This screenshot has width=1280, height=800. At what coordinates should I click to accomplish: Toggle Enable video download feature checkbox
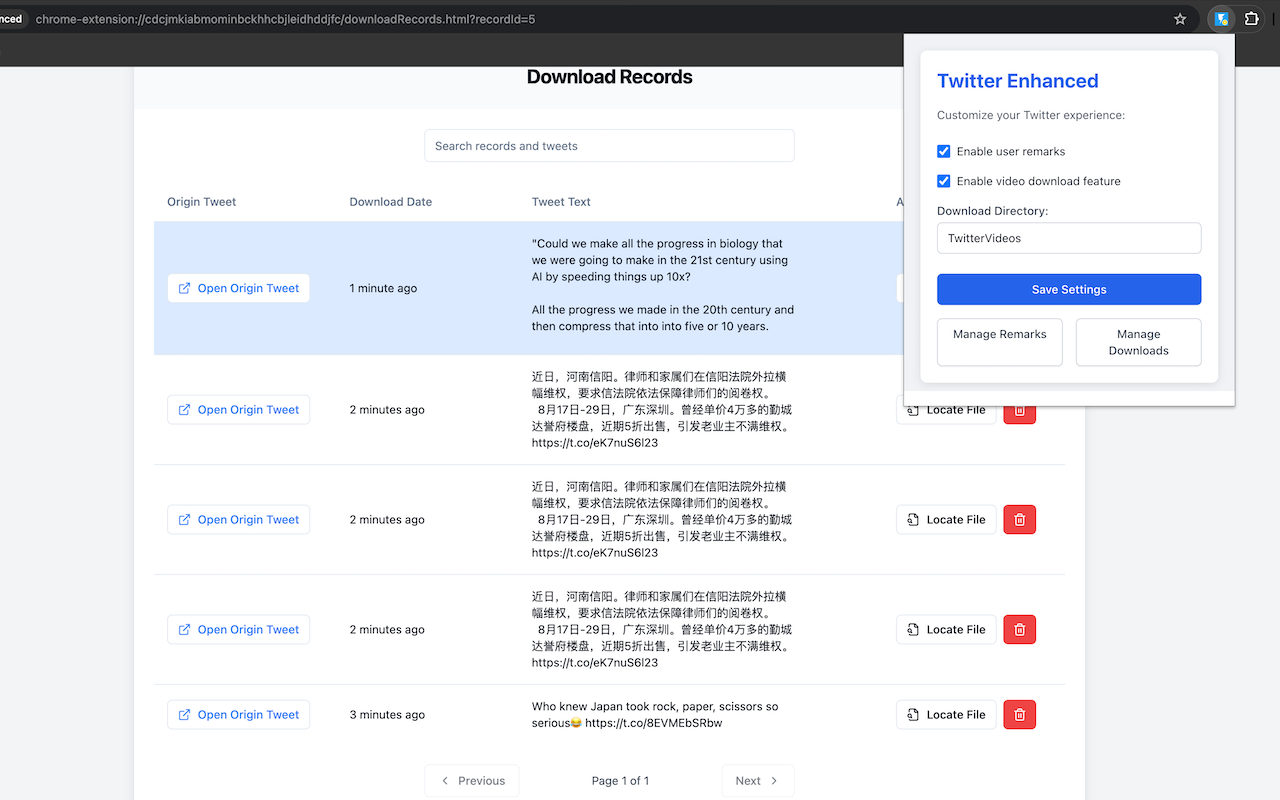point(943,181)
